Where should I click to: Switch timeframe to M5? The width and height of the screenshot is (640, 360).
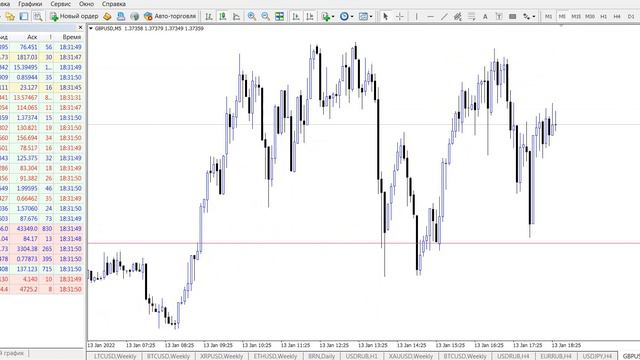[x=562, y=16]
